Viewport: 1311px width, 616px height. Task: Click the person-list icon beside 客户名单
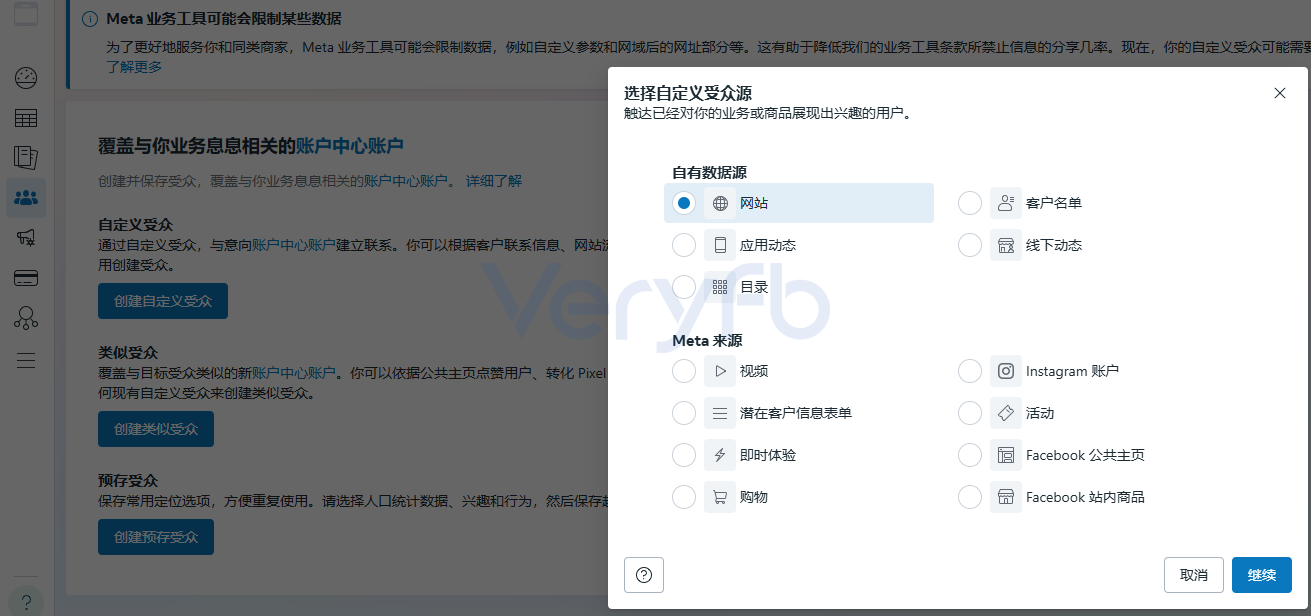click(1006, 203)
